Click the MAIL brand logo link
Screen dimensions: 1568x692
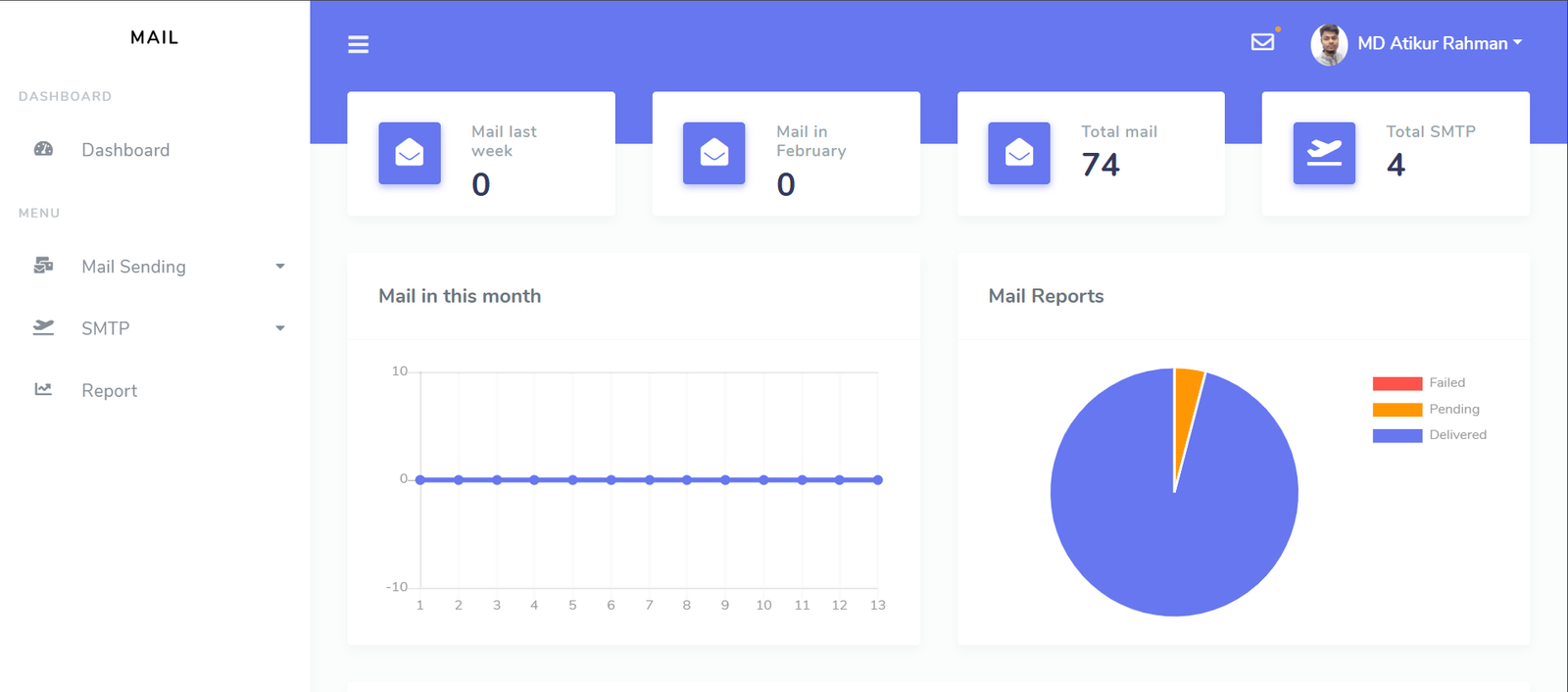pos(155,37)
